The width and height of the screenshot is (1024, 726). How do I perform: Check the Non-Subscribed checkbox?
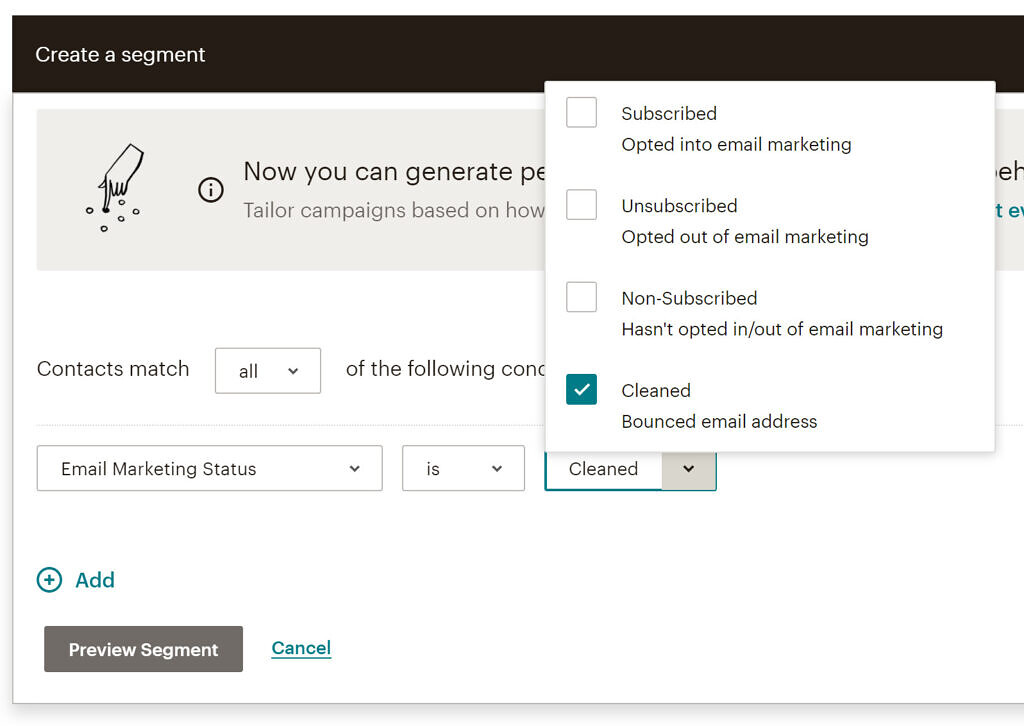point(581,296)
